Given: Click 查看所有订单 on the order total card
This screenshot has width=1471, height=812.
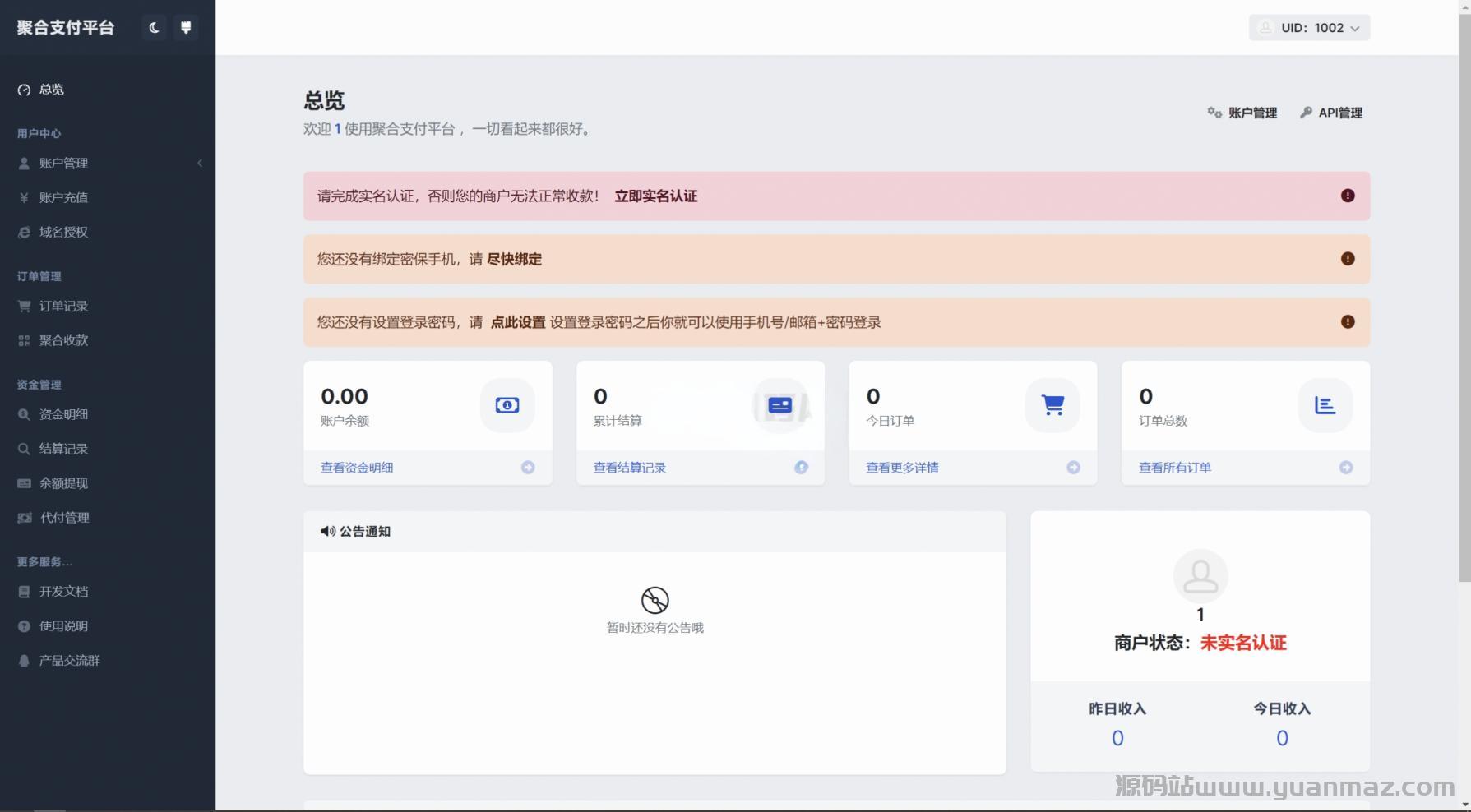Looking at the screenshot, I should [x=1174, y=467].
